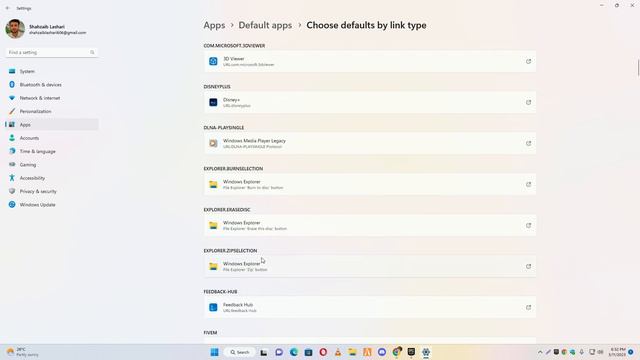
Task: Select the 3D Viewer default row
Action: pos(370,61)
